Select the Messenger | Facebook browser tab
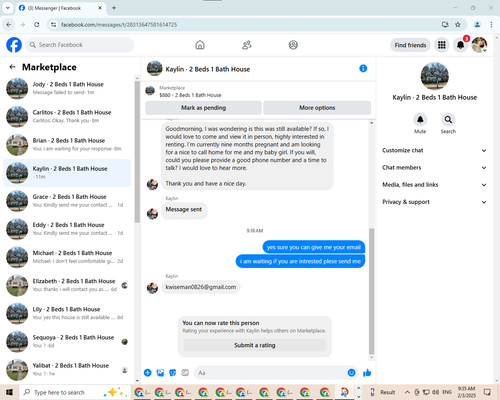 pos(60,8)
